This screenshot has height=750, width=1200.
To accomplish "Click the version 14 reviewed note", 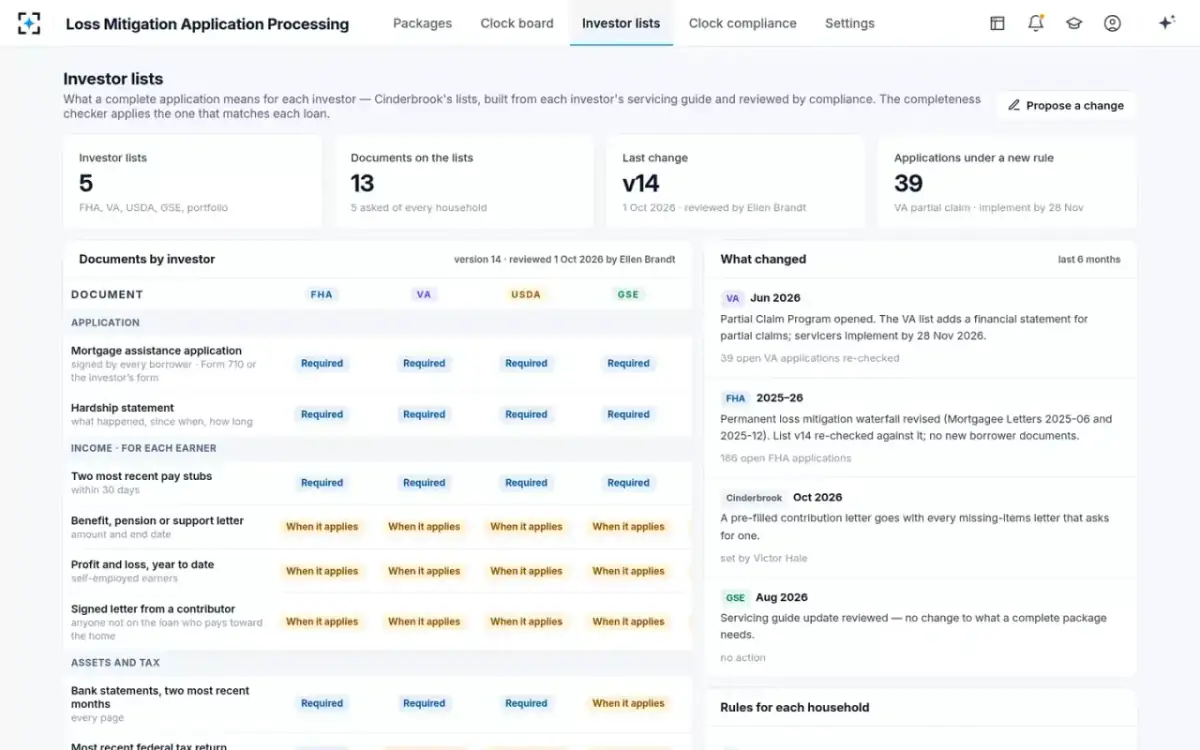I will tap(565, 260).
